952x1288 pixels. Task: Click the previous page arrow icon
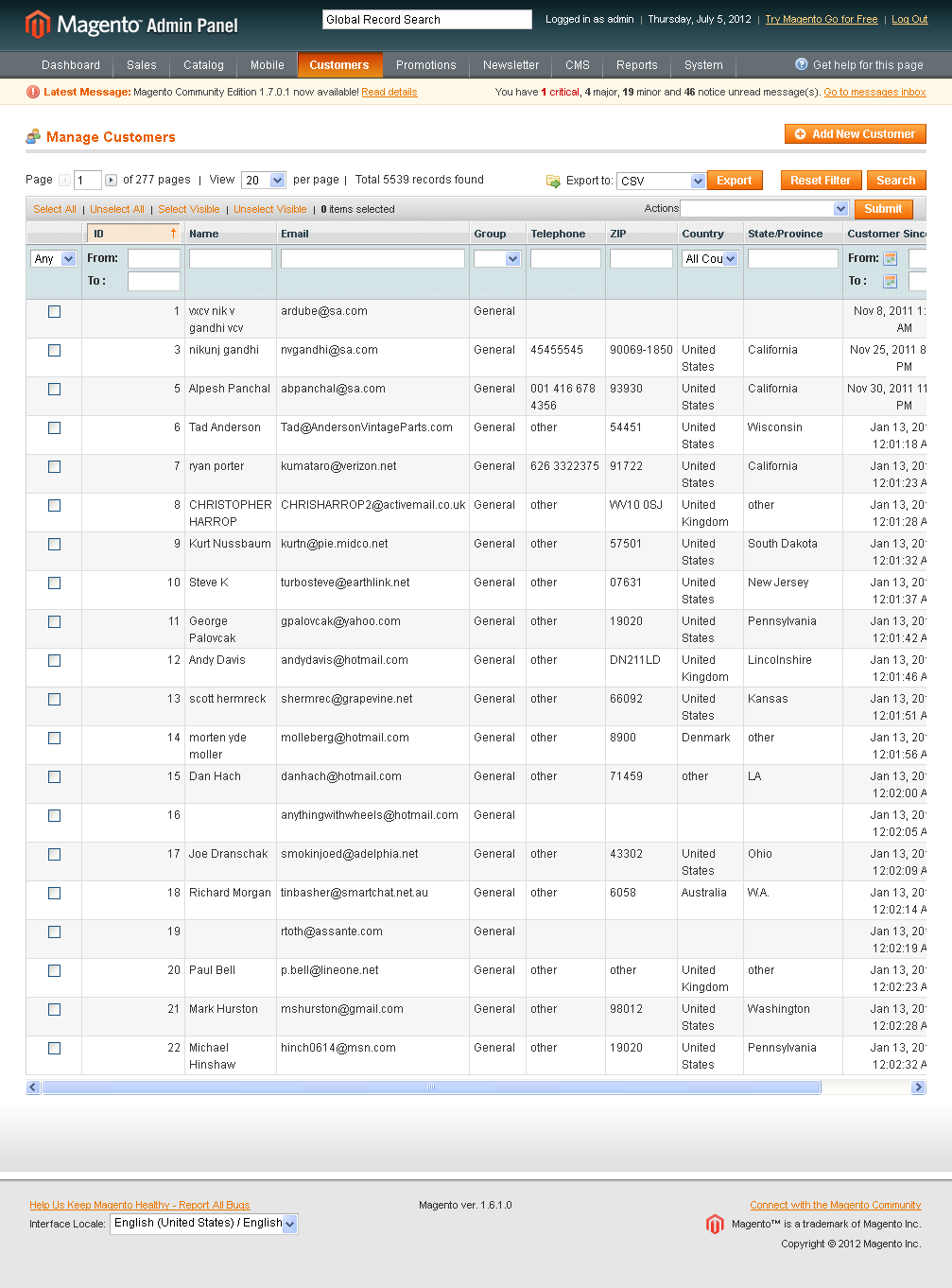[64, 180]
